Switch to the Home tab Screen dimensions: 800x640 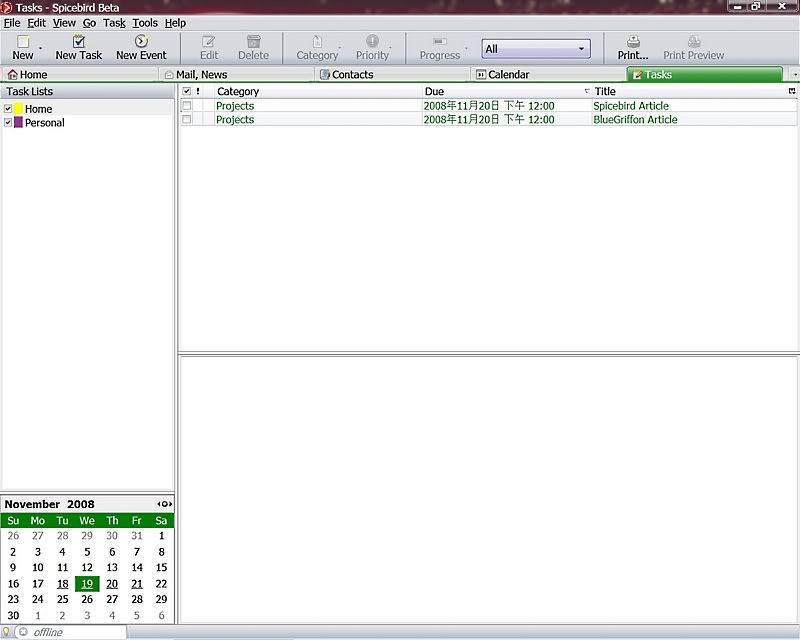79,75
